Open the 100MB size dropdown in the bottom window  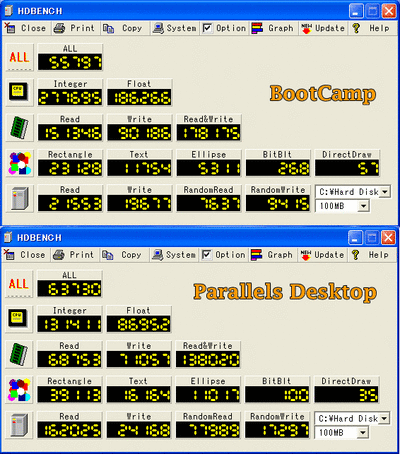click(363, 433)
